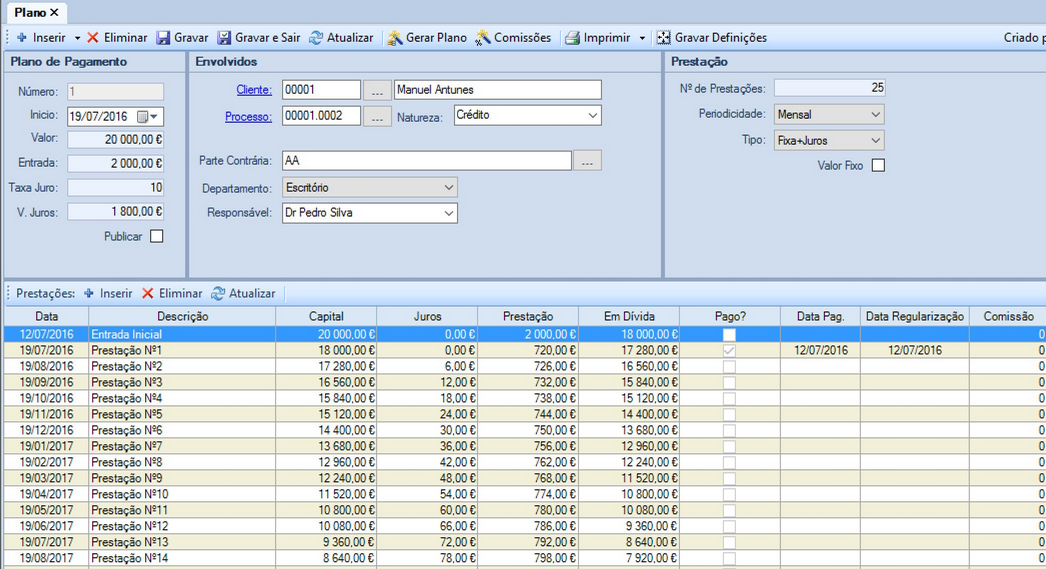
Task: Sort by the Data Regularização column header
Action: [x=915, y=316]
